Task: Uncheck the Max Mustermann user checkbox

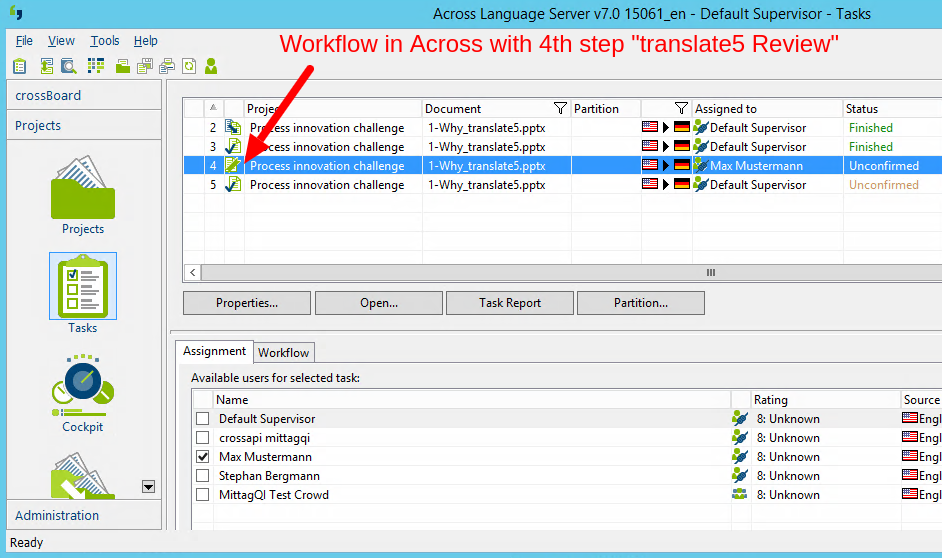Action: pyautogui.click(x=203, y=456)
